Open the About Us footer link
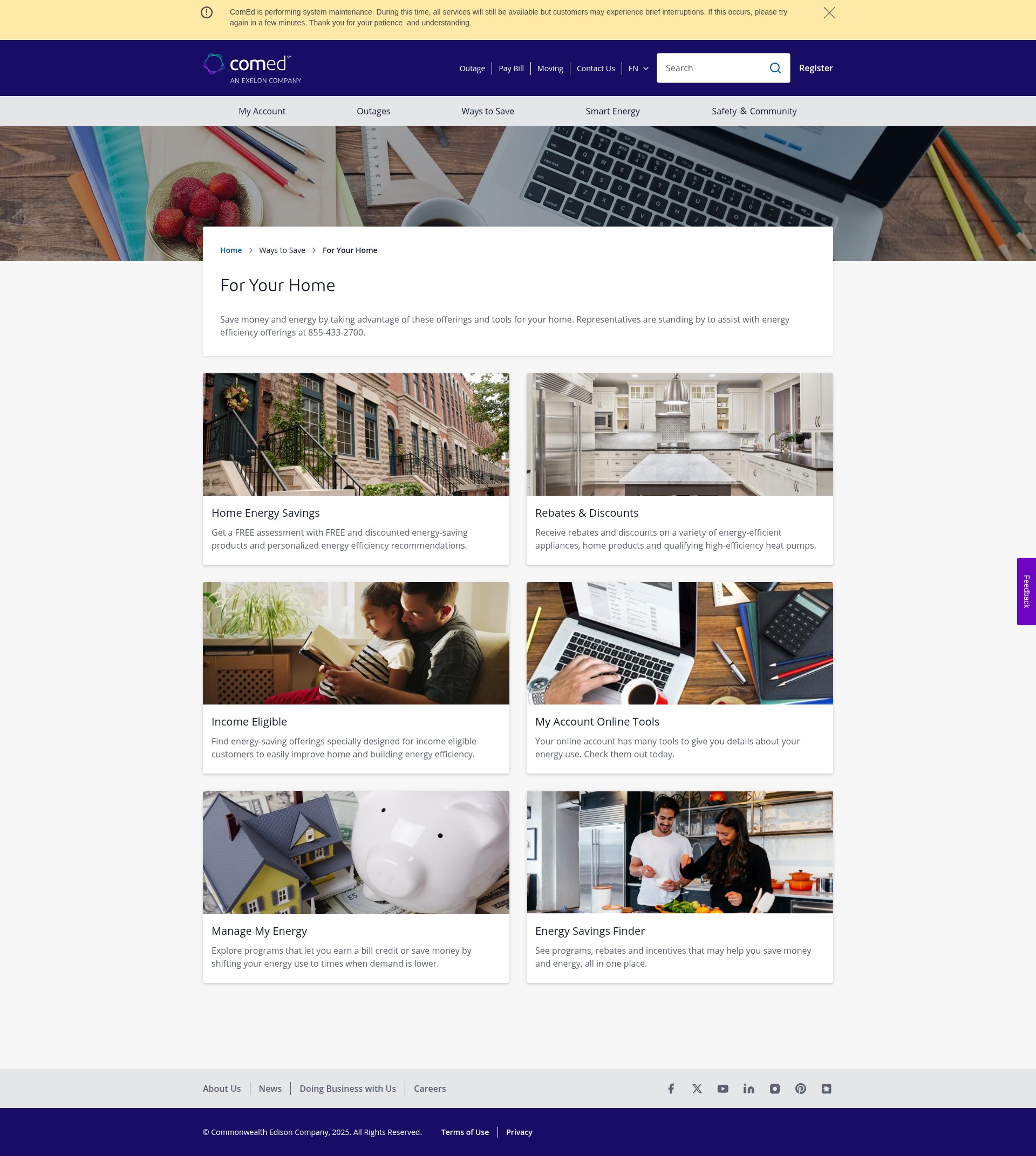The width and height of the screenshot is (1036, 1156). (x=221, y=1088)
